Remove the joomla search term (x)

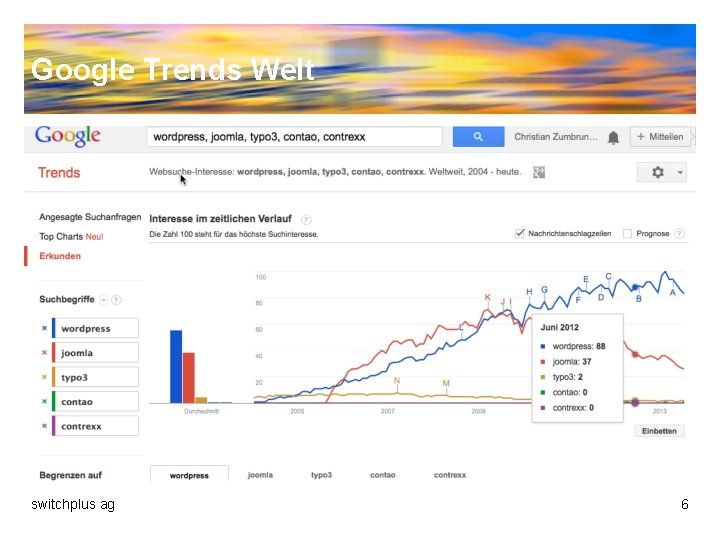click(44, 353)
